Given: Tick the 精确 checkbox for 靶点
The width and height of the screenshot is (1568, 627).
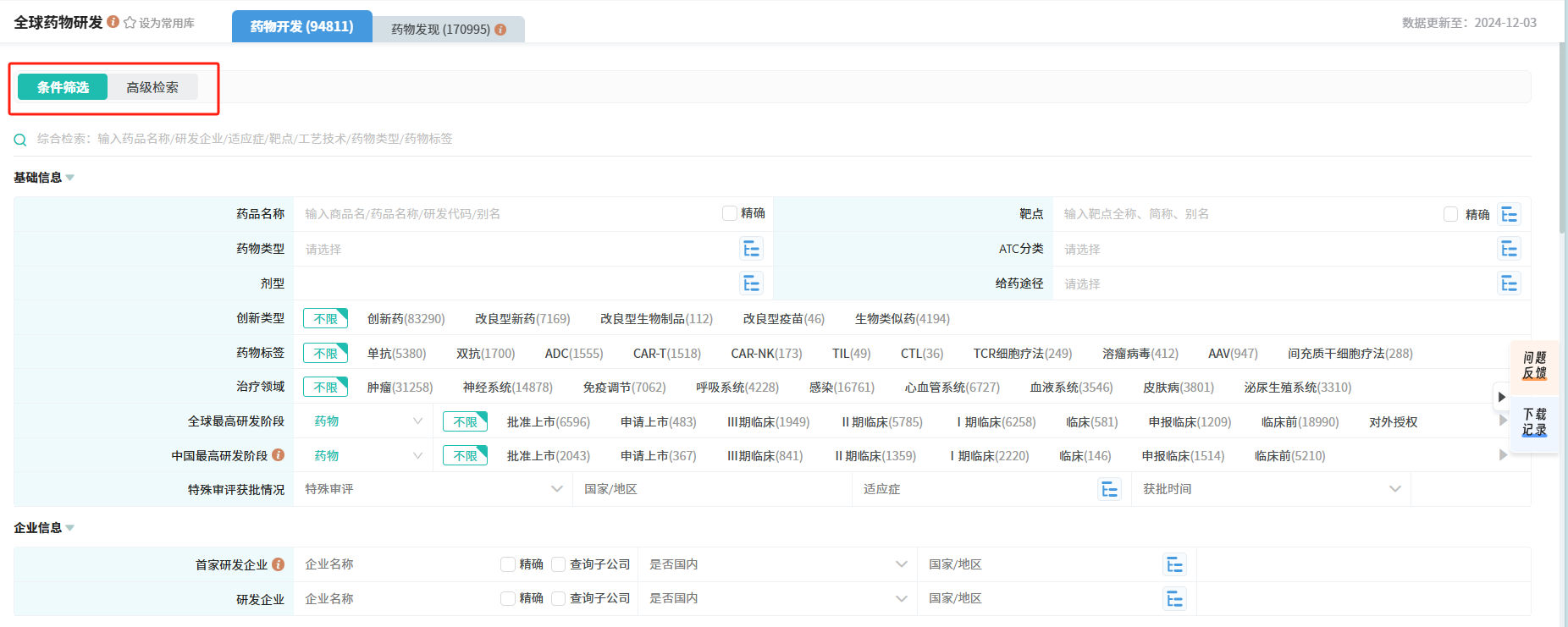Looking at the screenshot, I should 1450,214.
